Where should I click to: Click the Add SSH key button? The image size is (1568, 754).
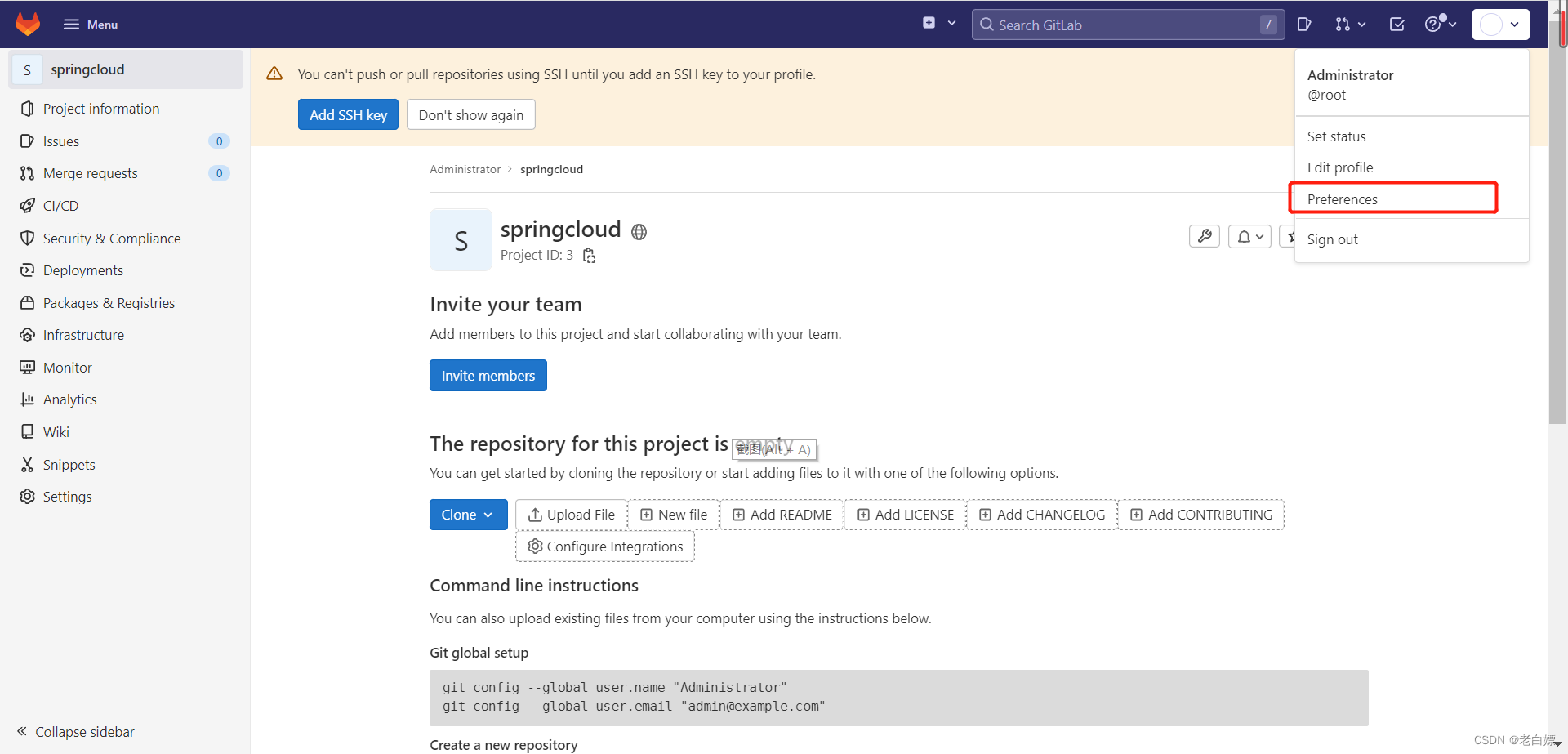(x=348, y=115)
